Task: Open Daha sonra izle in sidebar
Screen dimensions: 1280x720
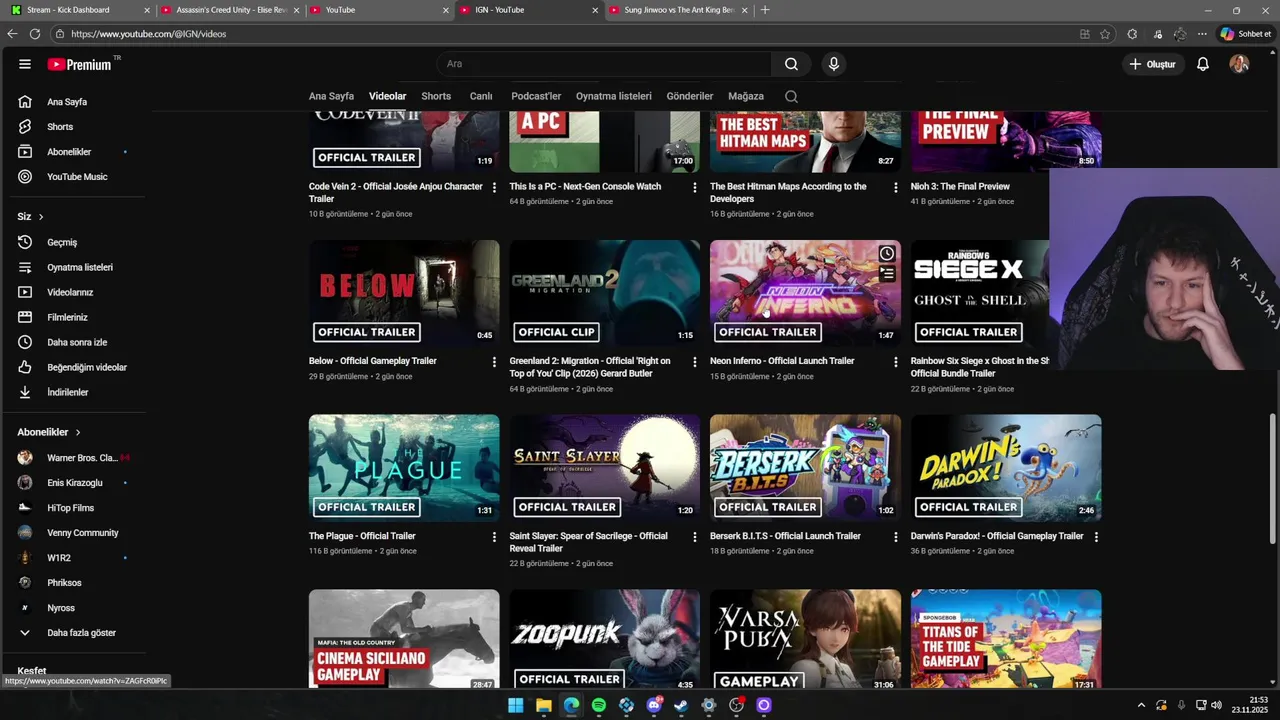Action: (75, 342)
